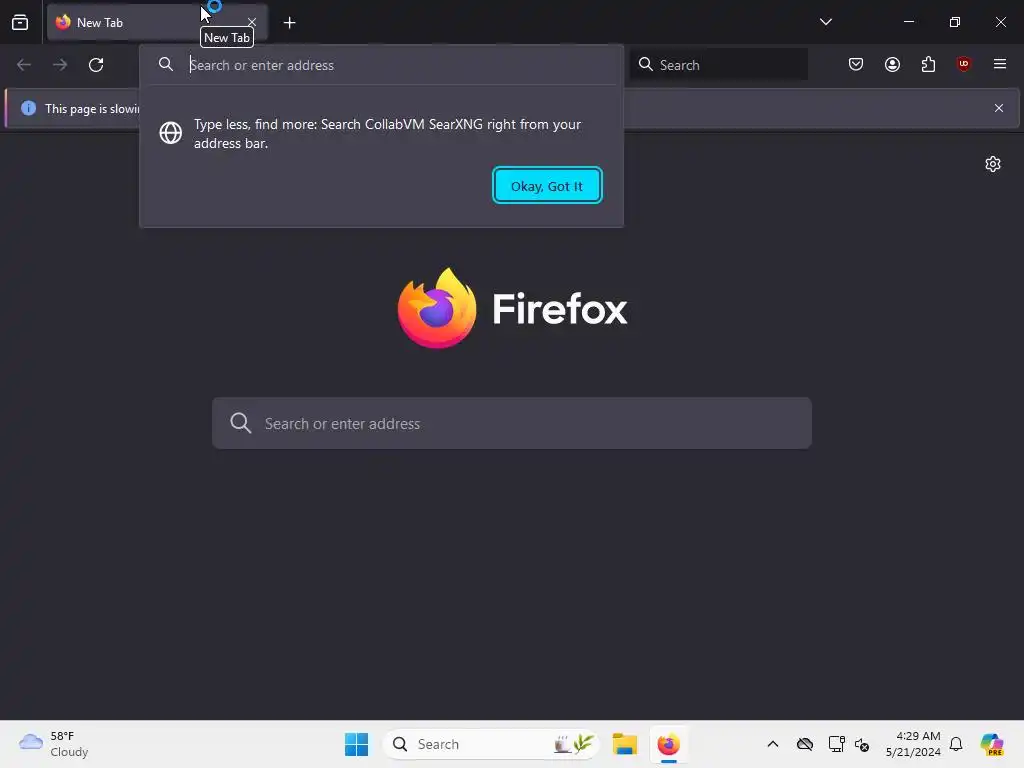Click the magnifier icon in the address bar
This screenshot has height=768, width=1024.
click(166, 64)
